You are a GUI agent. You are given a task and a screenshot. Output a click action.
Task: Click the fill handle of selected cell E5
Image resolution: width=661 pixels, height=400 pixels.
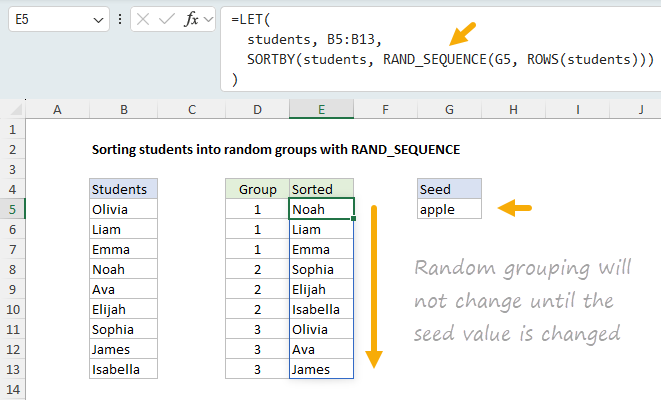(353, 218)
